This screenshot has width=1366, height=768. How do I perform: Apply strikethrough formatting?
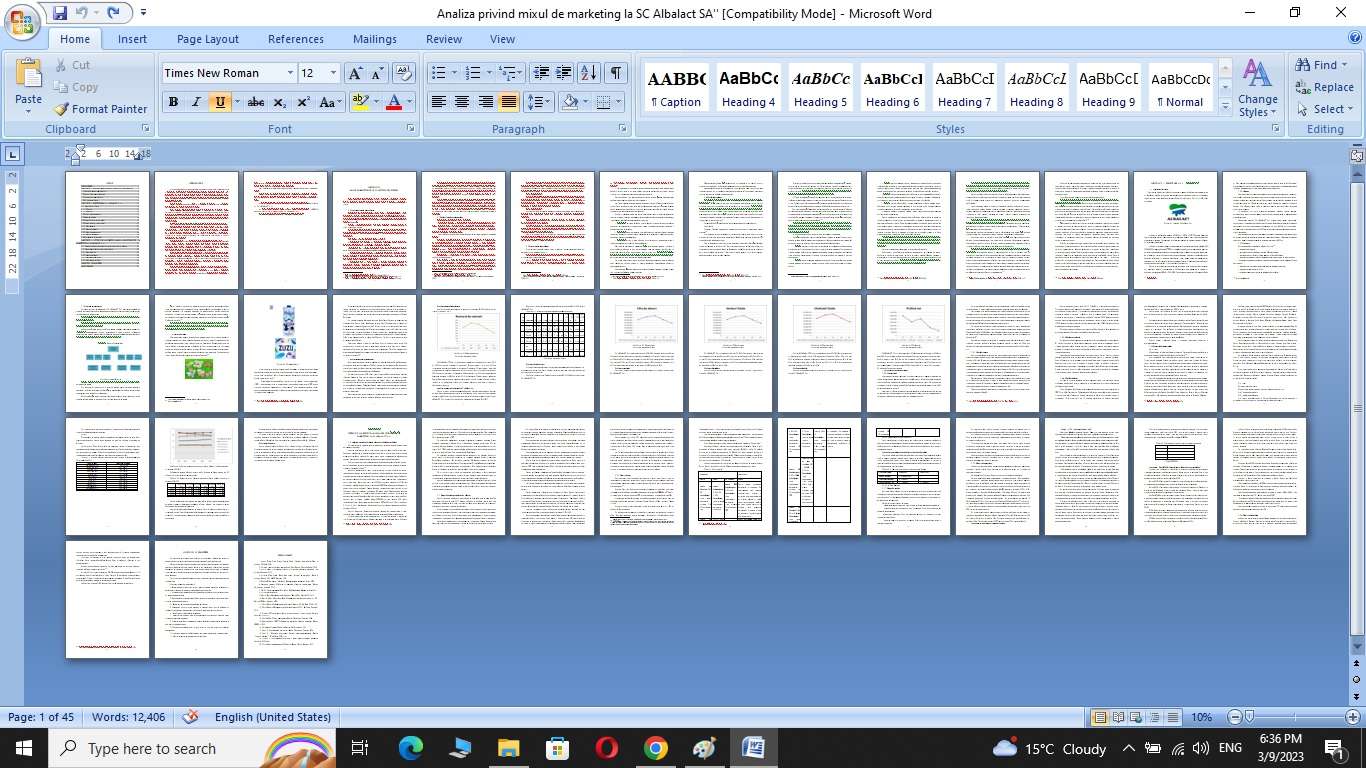point(255,102)
